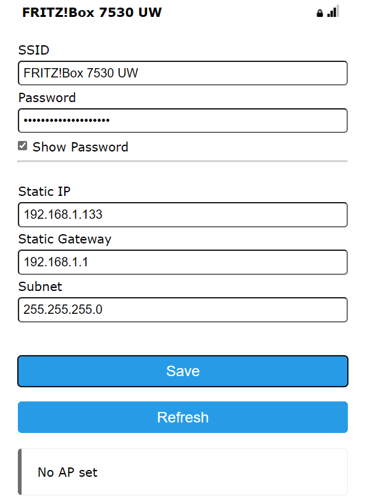Click the Static Gateway label
The width and height of the screenshot is (369, 502).
(x=65, y=239)
